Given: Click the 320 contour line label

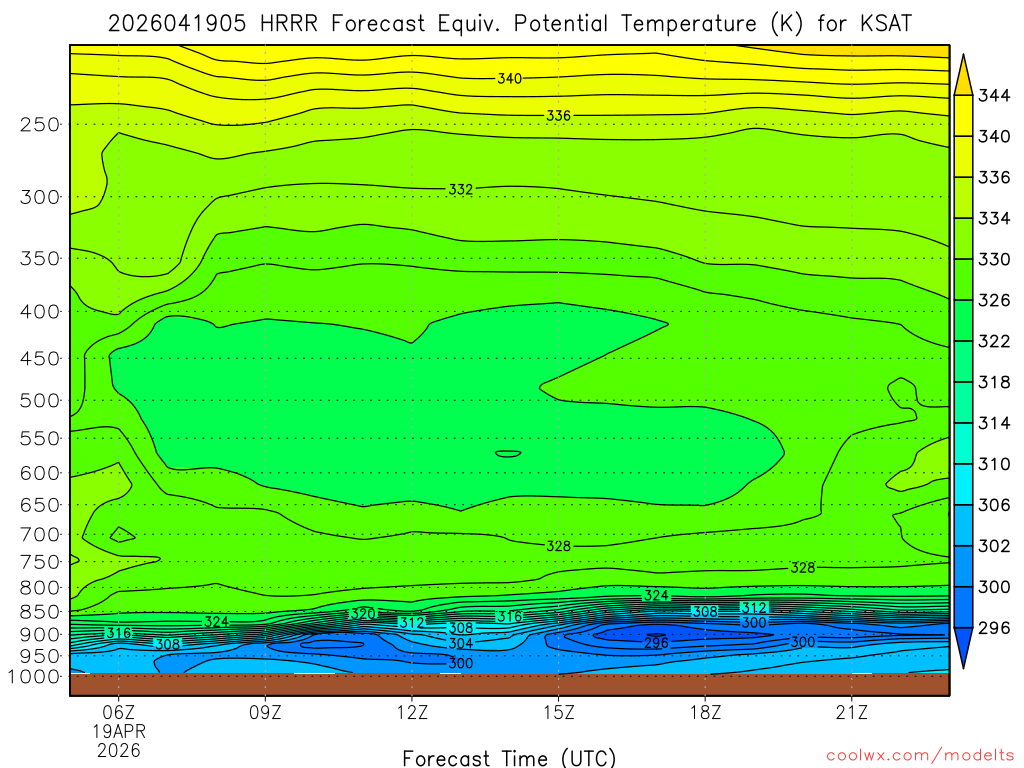Looking at the screenshot, I should click(x=363, y=614).
